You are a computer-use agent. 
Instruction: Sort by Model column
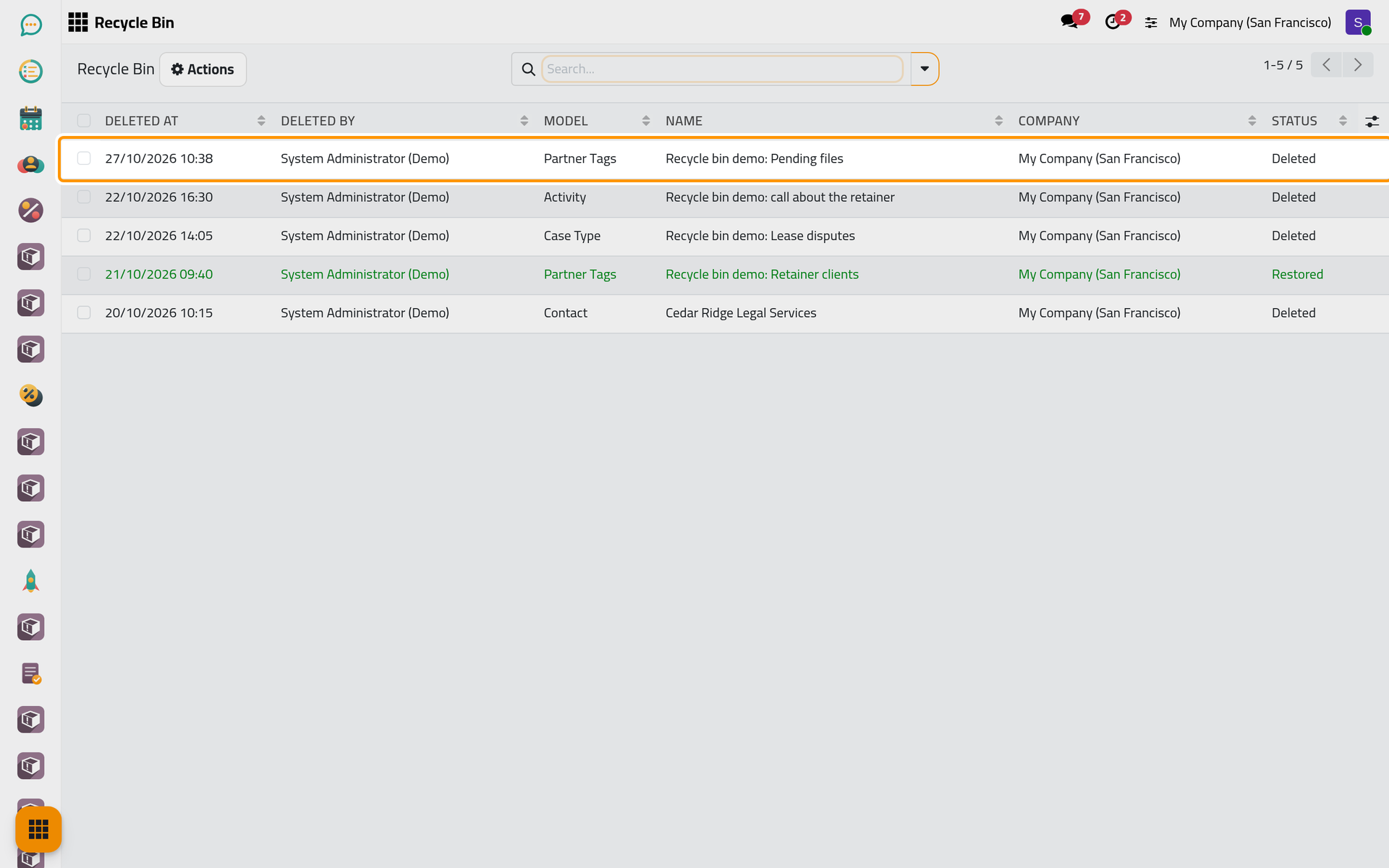click(x=597, y=121)
